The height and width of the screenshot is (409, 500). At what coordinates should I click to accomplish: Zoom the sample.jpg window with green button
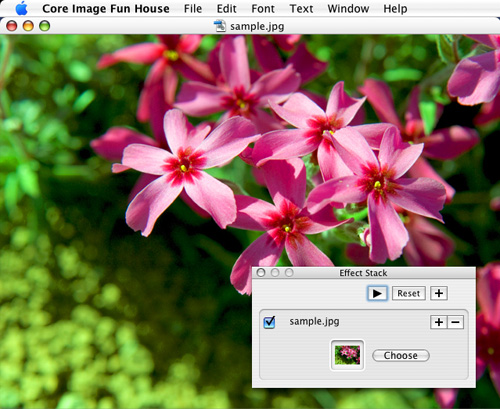(44, 26)
